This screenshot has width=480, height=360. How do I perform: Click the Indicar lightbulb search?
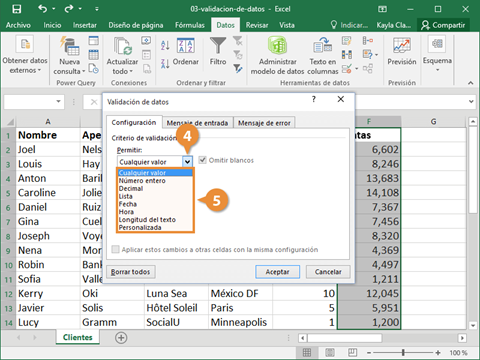point(349,25)
